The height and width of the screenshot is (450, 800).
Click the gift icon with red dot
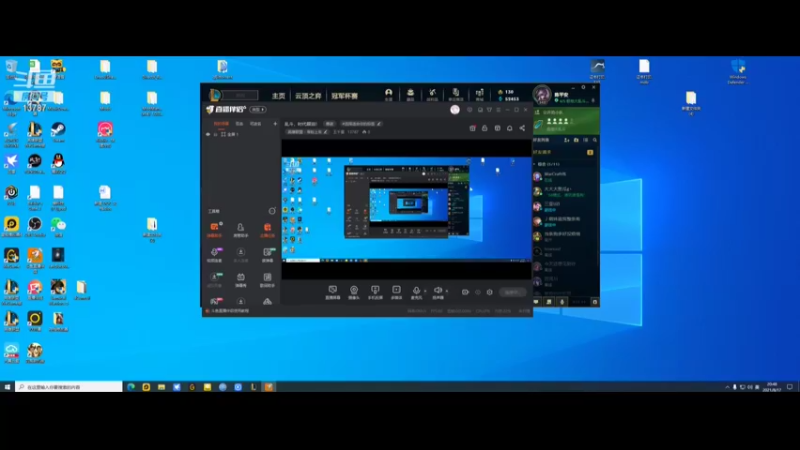(x=472, y=128)
